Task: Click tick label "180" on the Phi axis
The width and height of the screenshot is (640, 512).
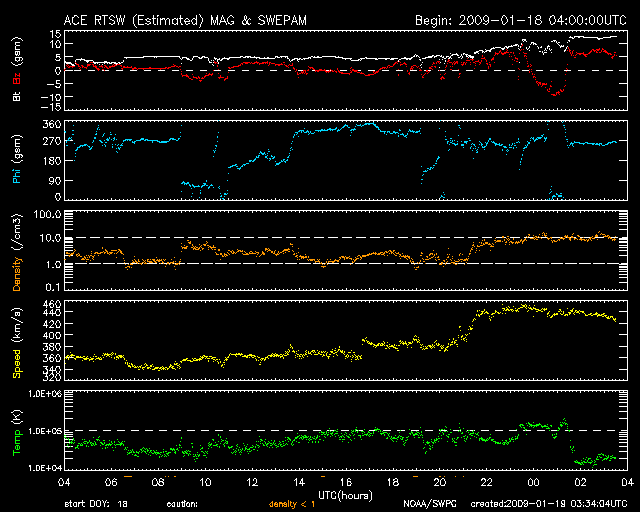Action: tap(52, 161)
